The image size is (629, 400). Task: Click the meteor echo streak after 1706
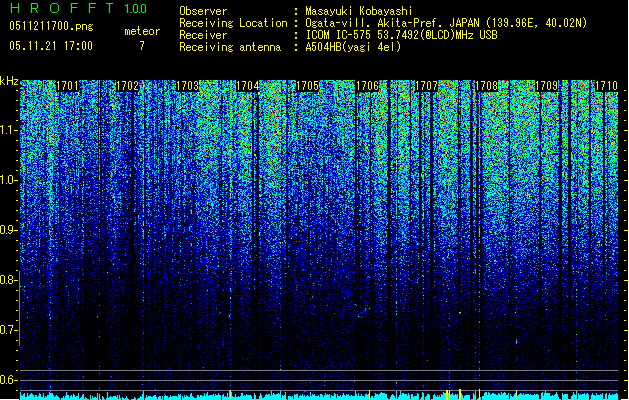pyautogui.click(x=363, y=311)
